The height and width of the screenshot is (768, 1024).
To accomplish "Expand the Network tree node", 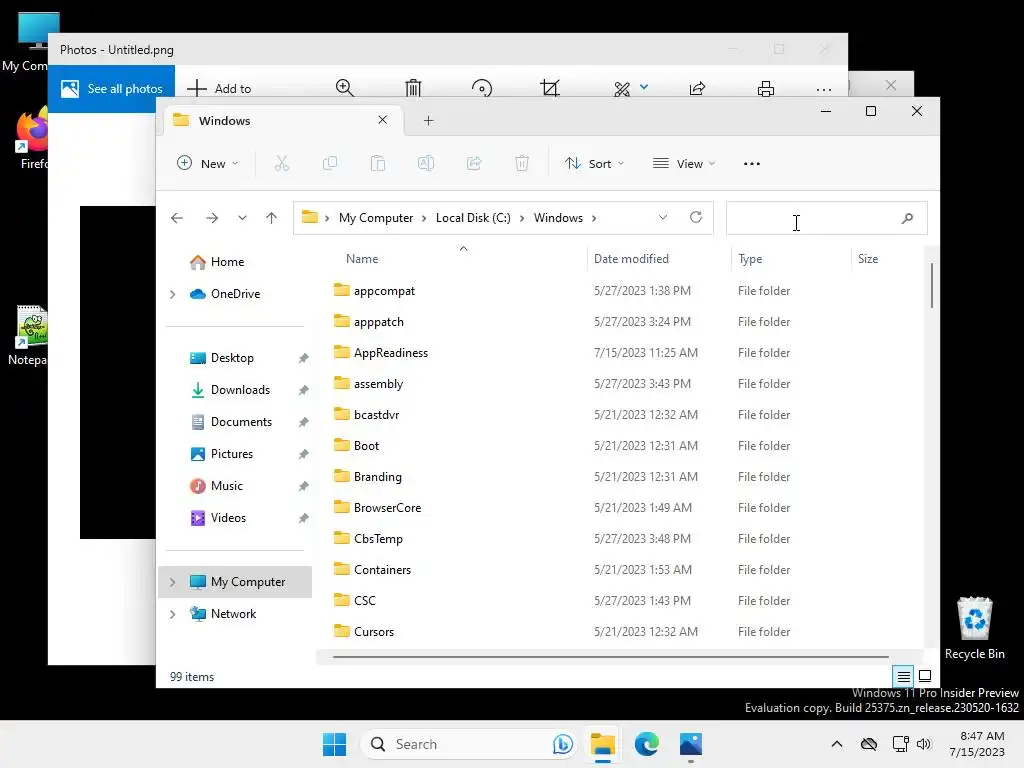I will (x=172, y=614).
